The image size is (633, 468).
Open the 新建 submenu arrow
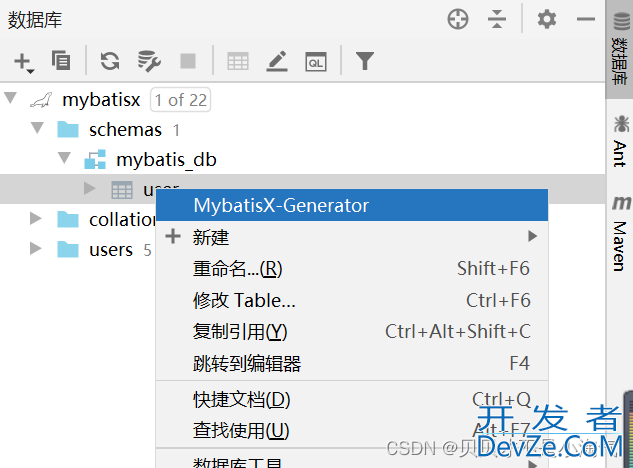coord(532,236)
